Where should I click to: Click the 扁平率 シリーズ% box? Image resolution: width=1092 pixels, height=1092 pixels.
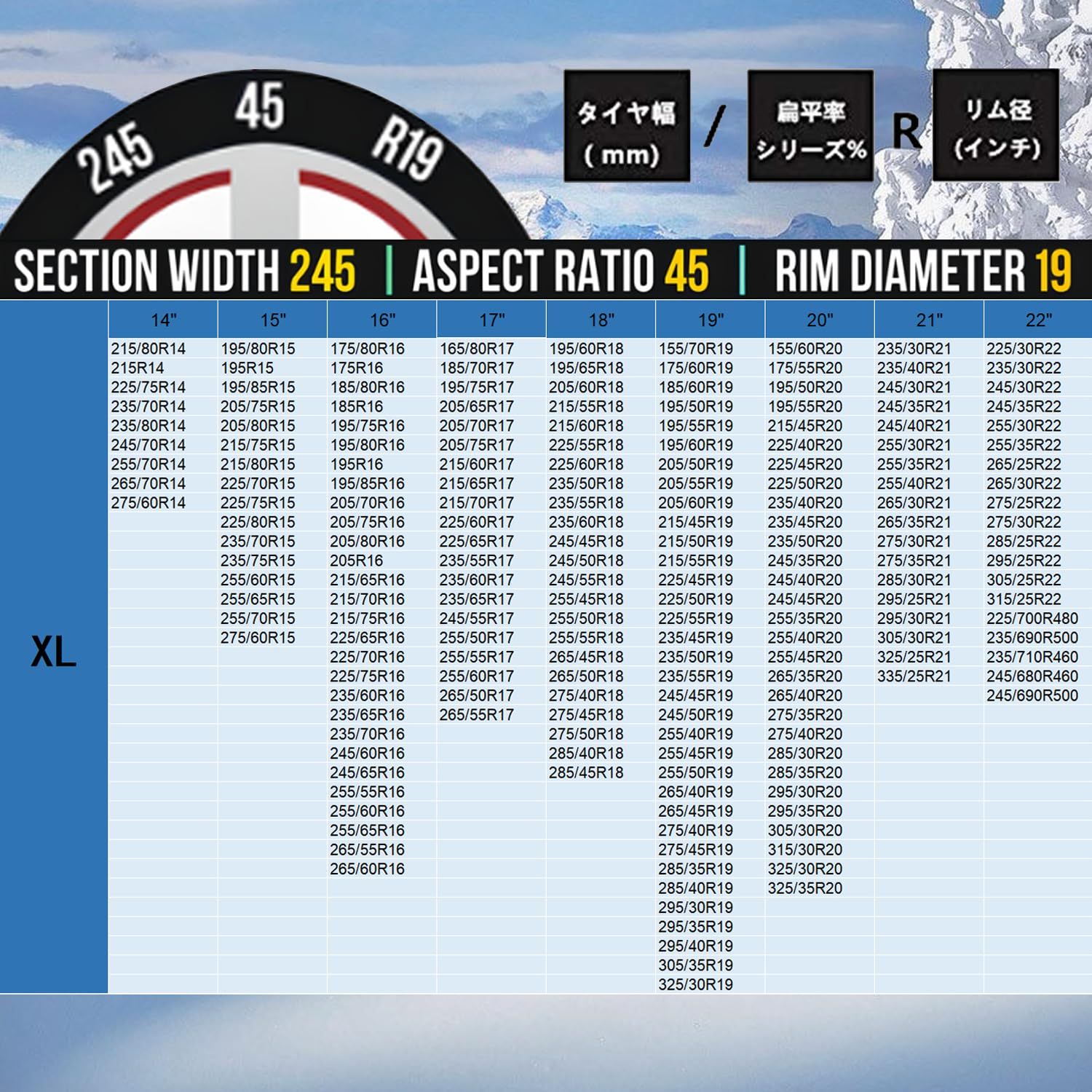coord(810,126)
